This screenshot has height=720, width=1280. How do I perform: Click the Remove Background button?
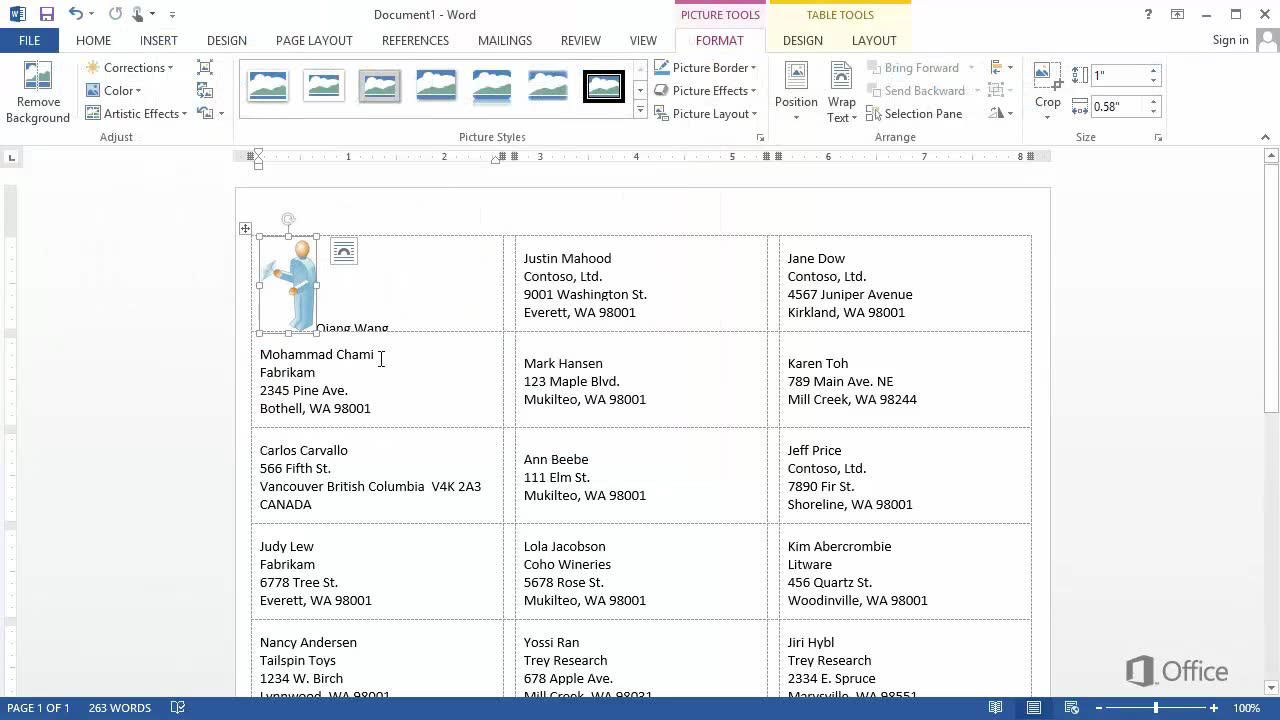[38, 93]
